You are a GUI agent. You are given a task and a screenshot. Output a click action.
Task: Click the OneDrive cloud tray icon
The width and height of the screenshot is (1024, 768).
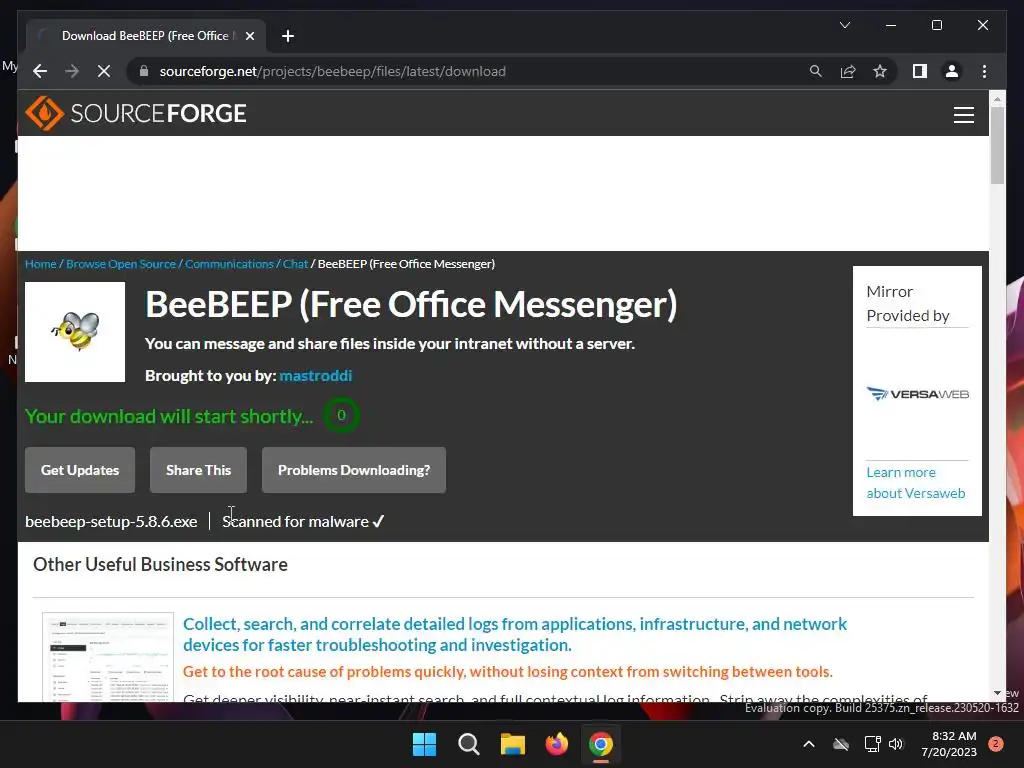click(x=841, y=744)
